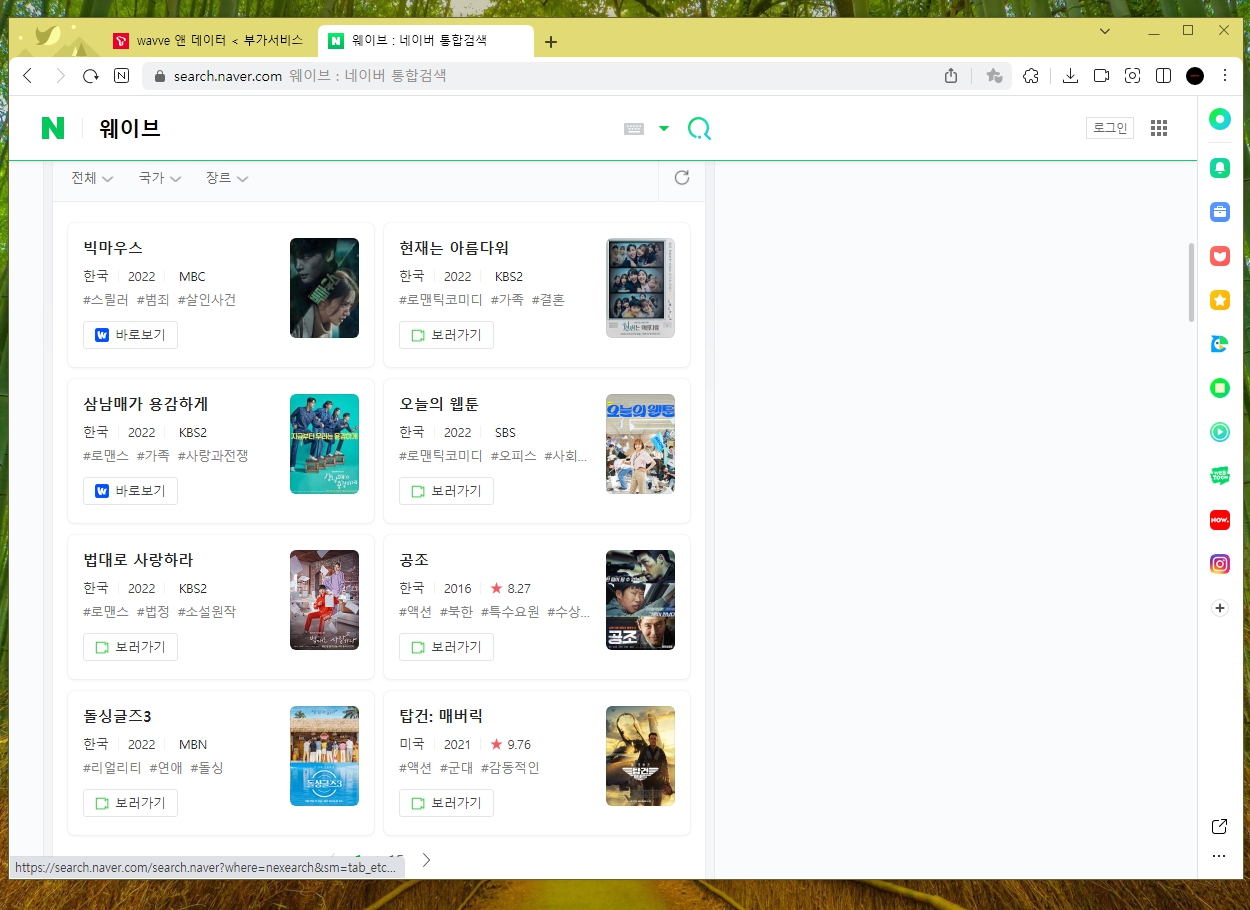Click the video recorder toolbar icon
The width and height of the screenshot is (1250, 910).
tap(1101, 76)
